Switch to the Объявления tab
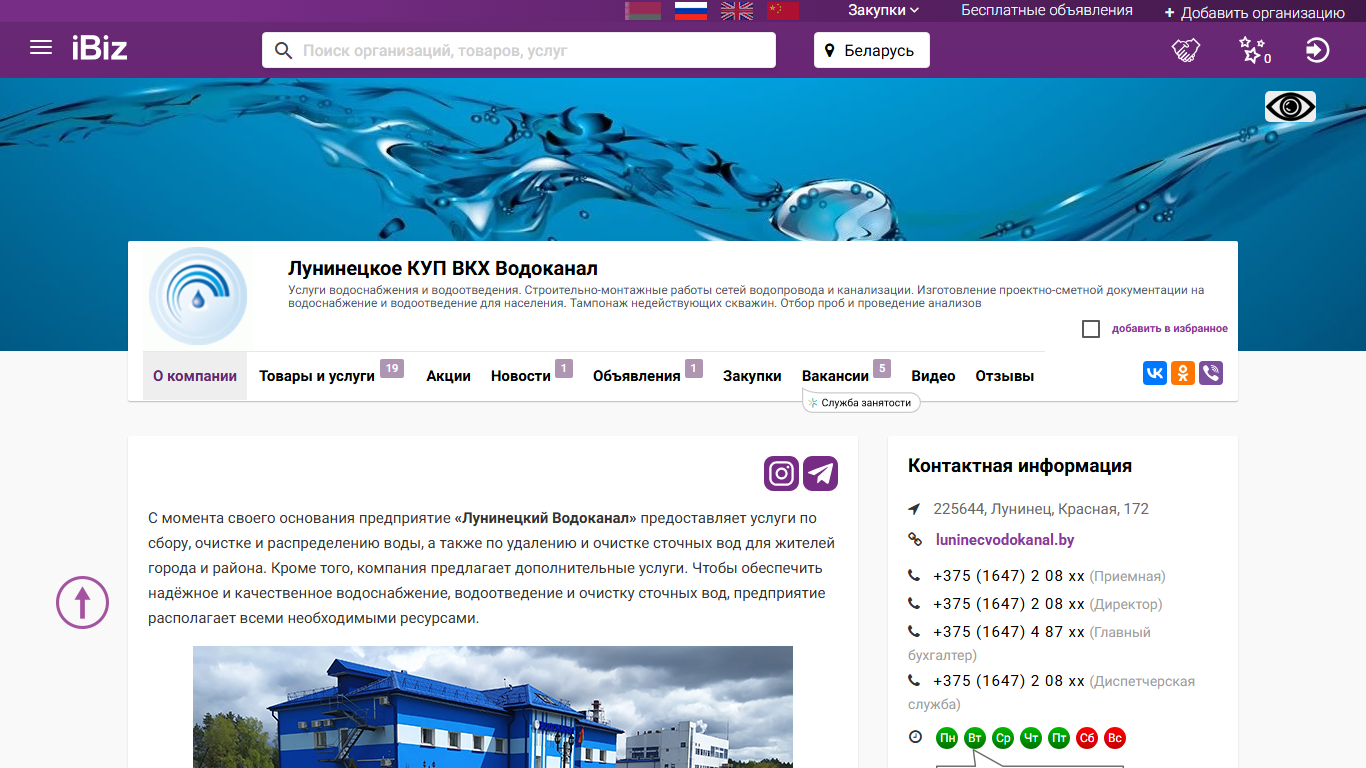 (637, 376)
